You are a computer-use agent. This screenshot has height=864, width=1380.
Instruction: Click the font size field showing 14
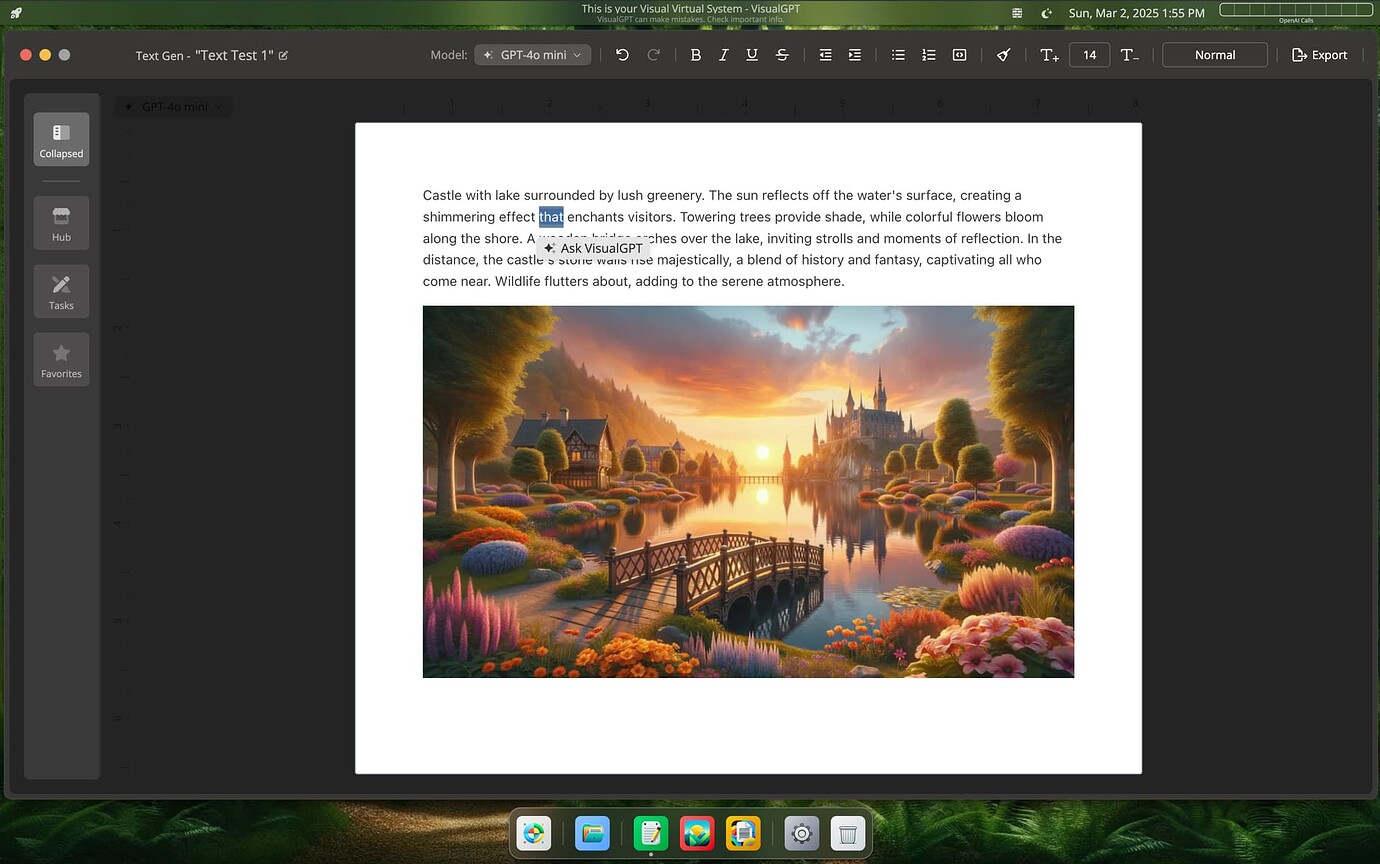pyautogui.click(x=1089, y=55)
